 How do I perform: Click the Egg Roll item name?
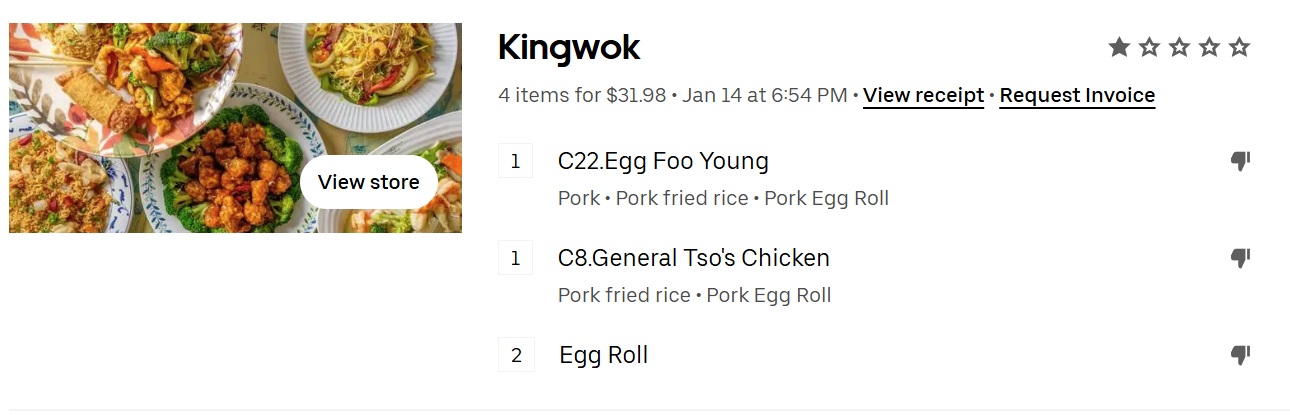603,355
